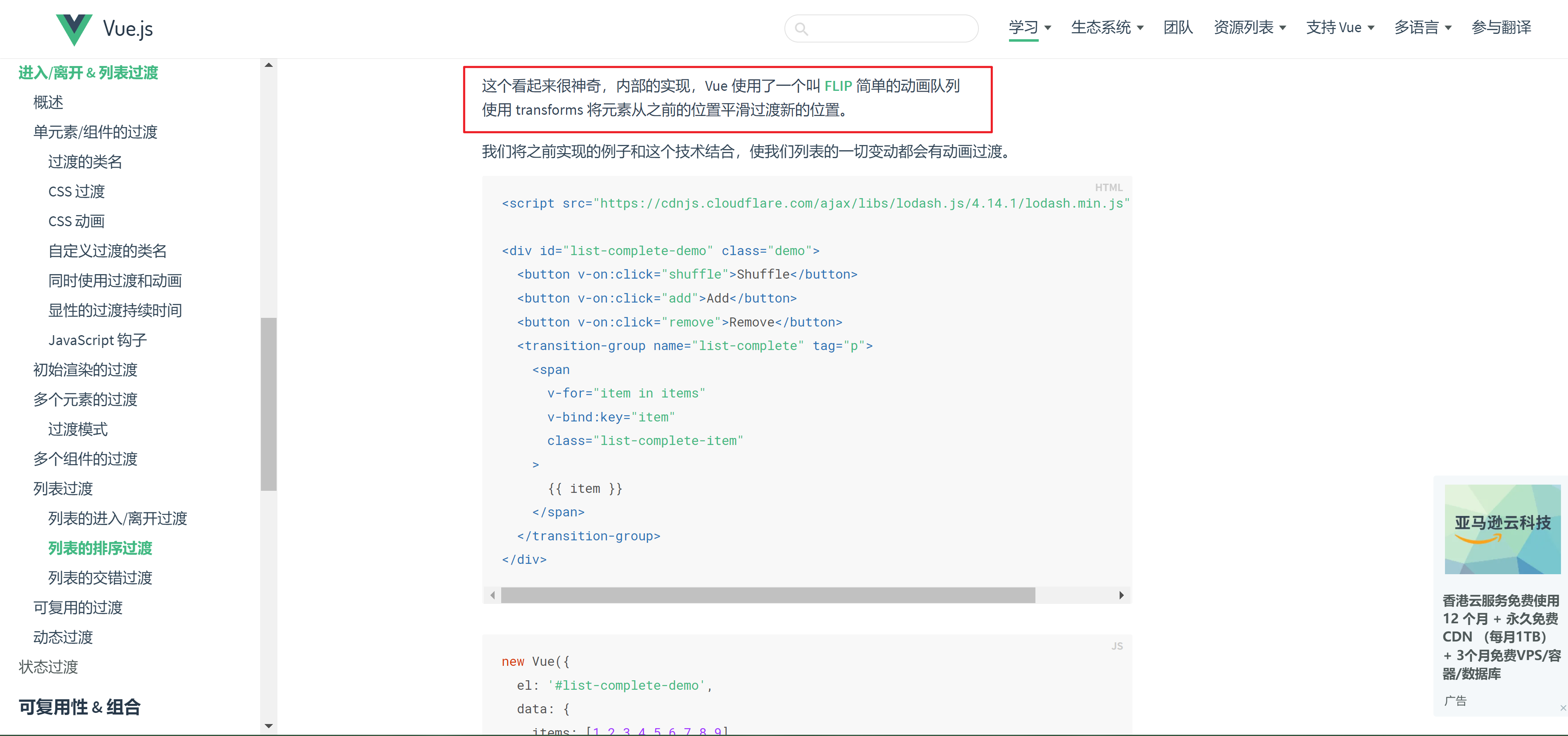Viewport: 1568px width, 736px height.
Task: Close the Amazon cloud advertisement
Action: tap(1563, 708)
